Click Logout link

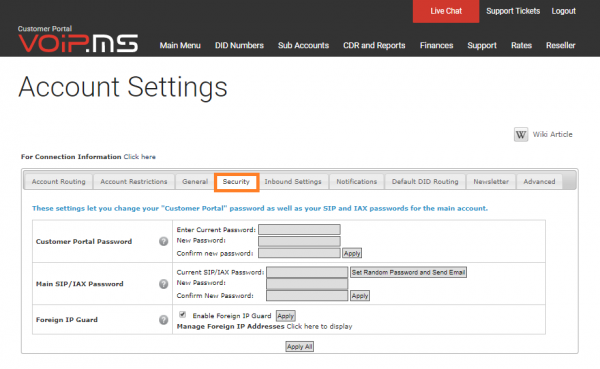point(563,11)
